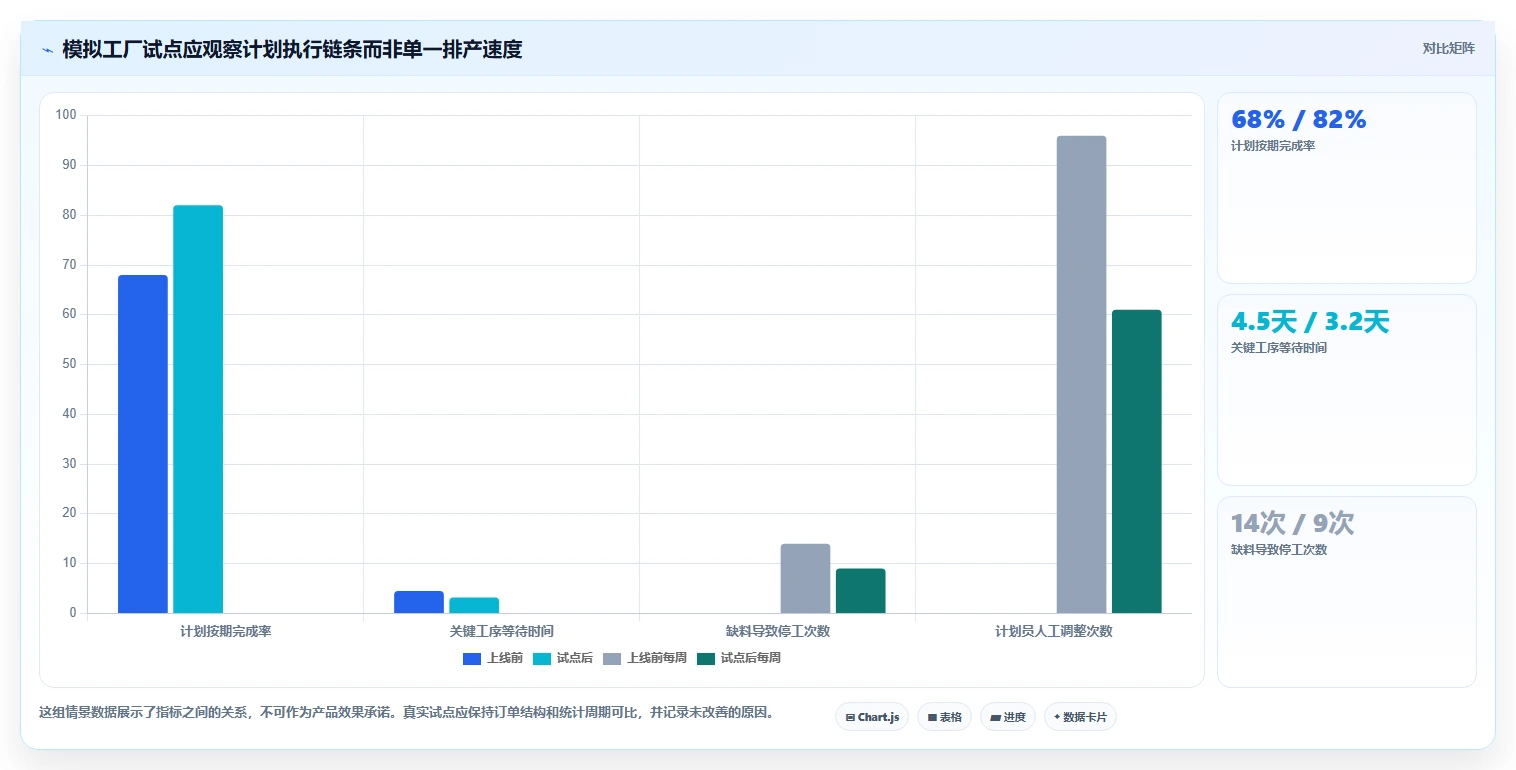Click the 对比矩阵 label in header
The height and width of the screenshot is (770, 1516).
[x=1448, y=48]
